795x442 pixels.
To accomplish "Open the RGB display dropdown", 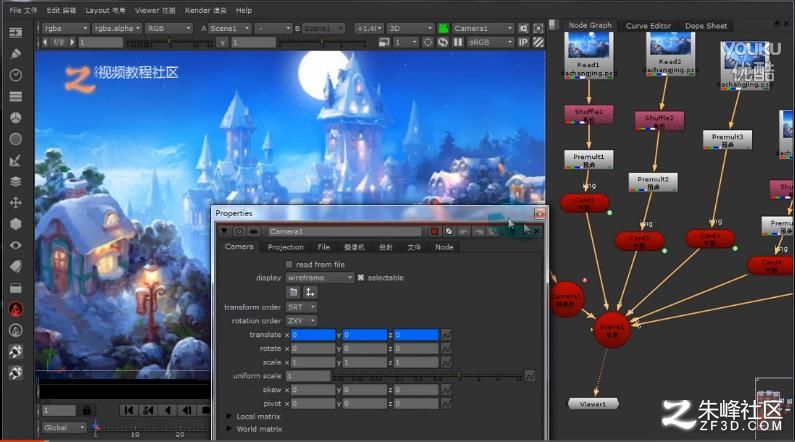I will coord(169,28).
